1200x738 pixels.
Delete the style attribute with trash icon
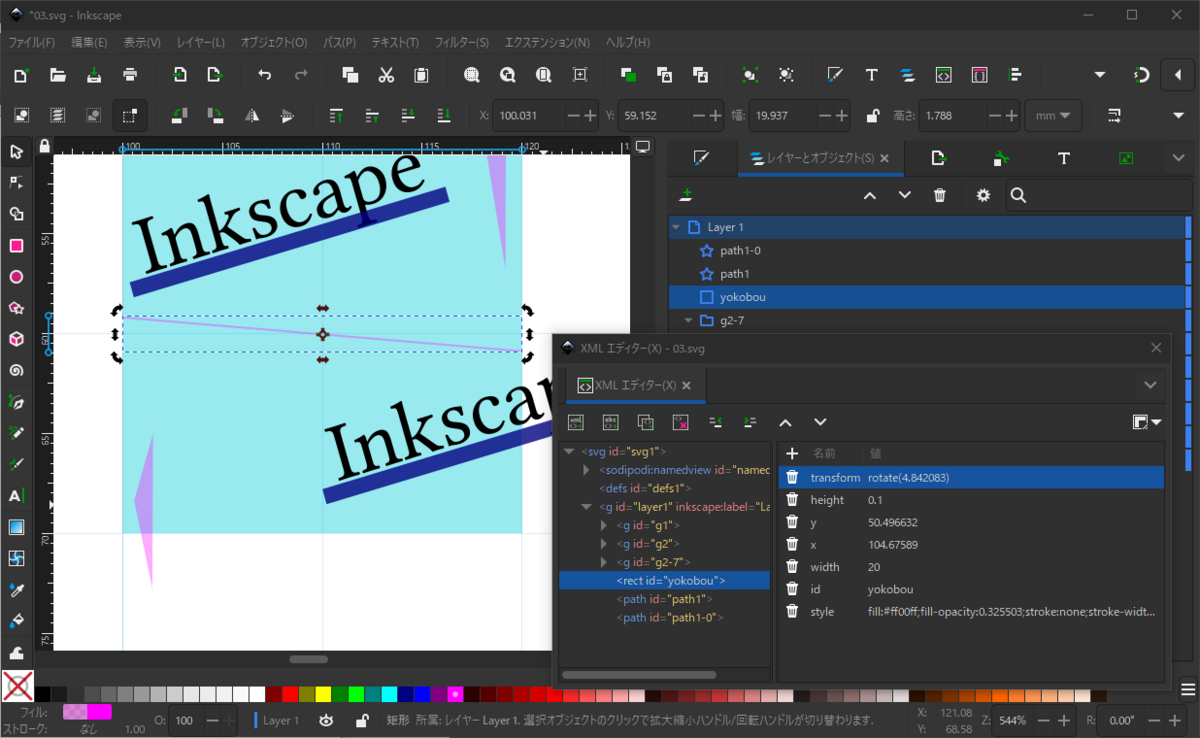792,611
